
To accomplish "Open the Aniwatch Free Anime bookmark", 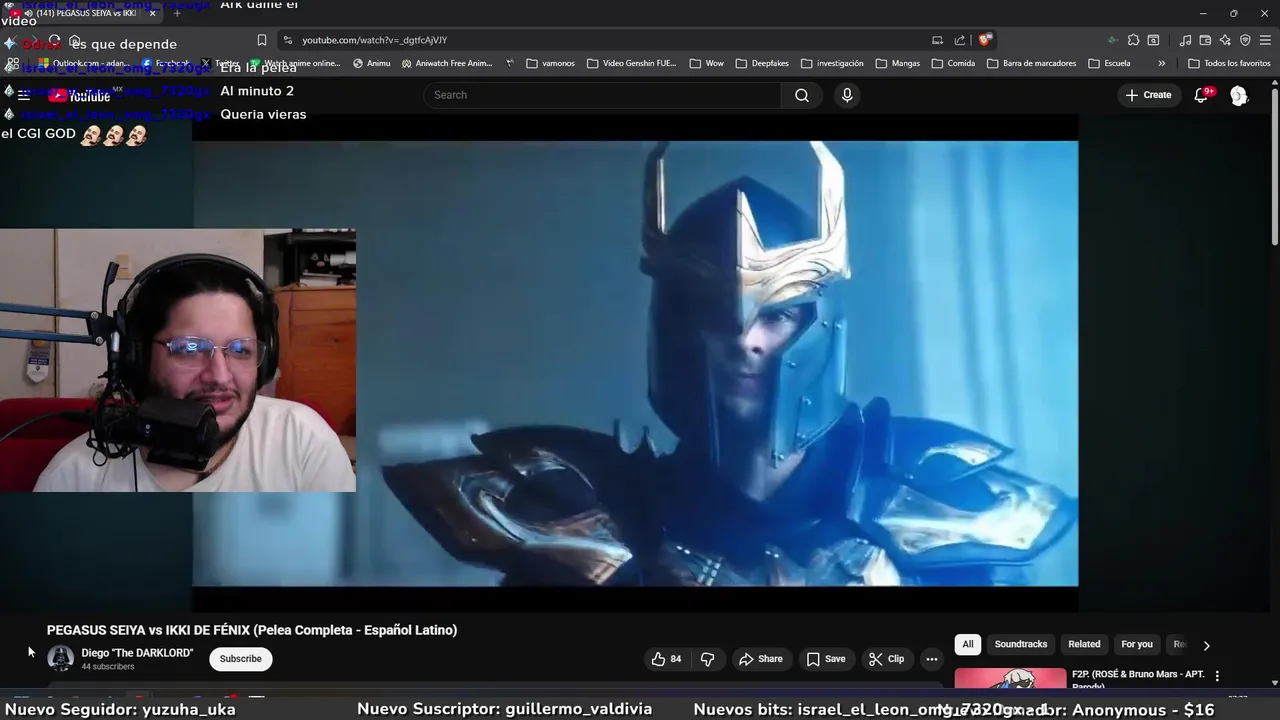I will [x=446, y=63].
